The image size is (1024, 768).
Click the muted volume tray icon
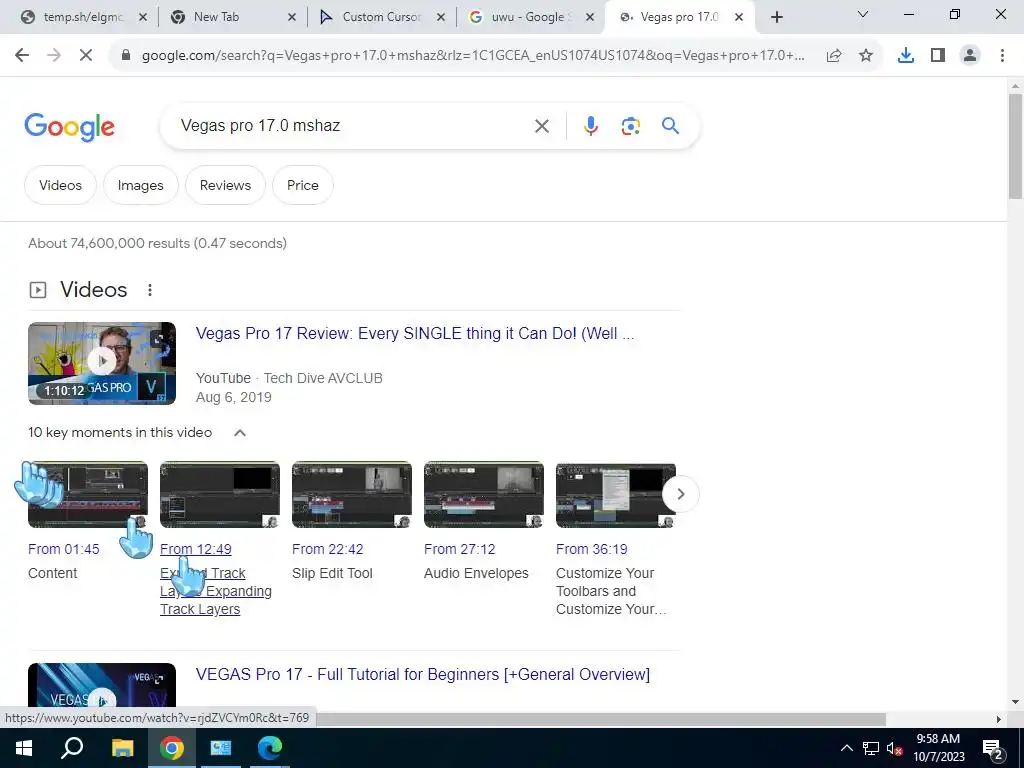click(x=894, y=748)
